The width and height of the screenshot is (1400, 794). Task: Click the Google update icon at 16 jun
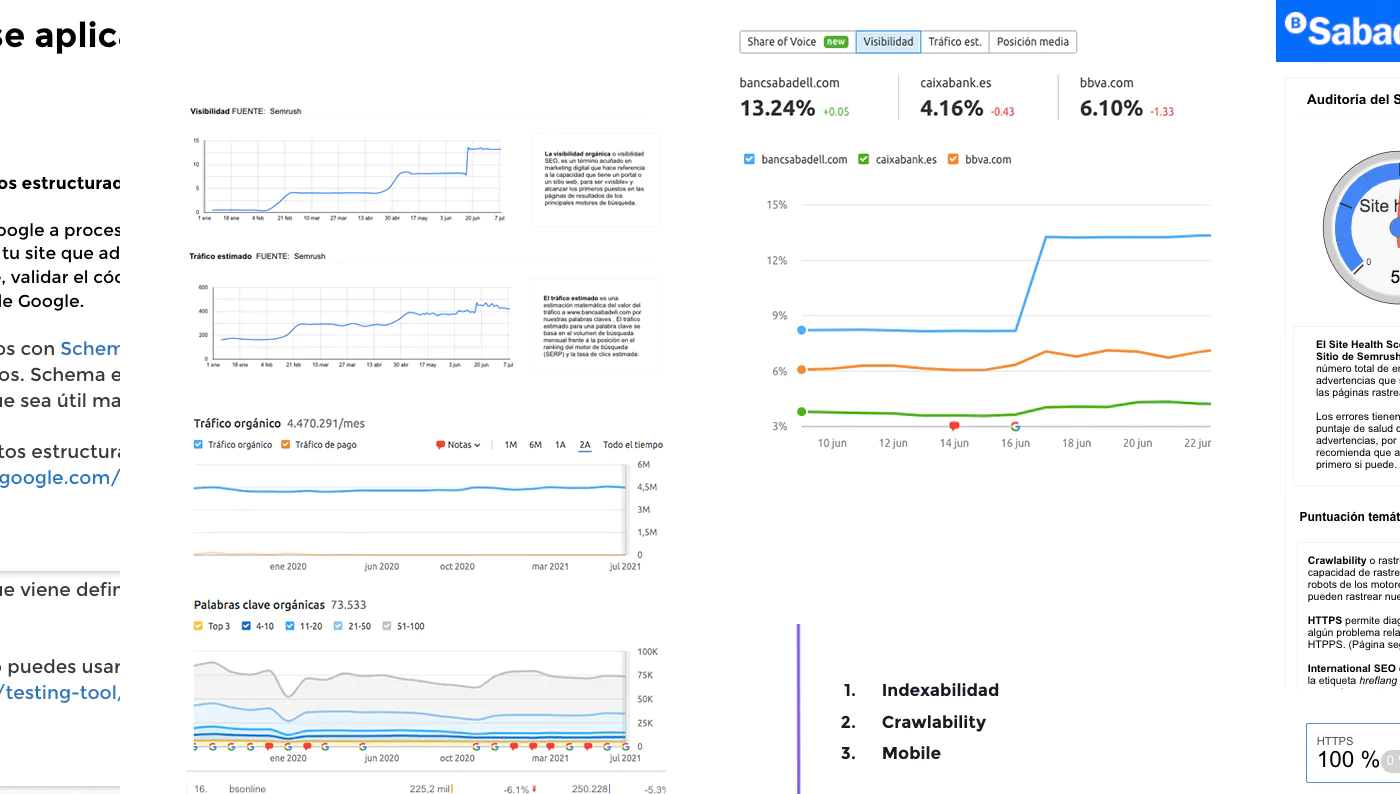coord(1015,426)
